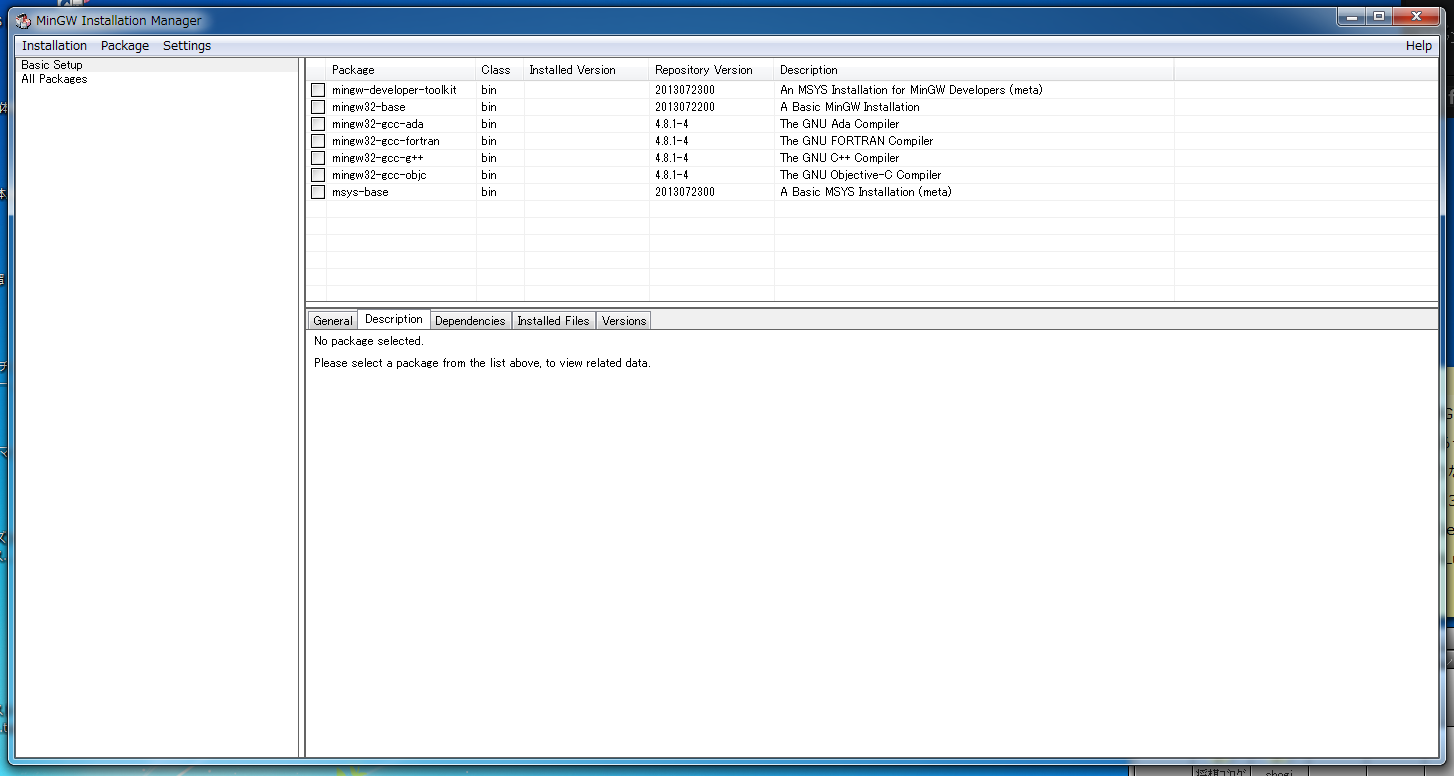Click the Class column header
1454x776 pixels.
pos(500,70)
